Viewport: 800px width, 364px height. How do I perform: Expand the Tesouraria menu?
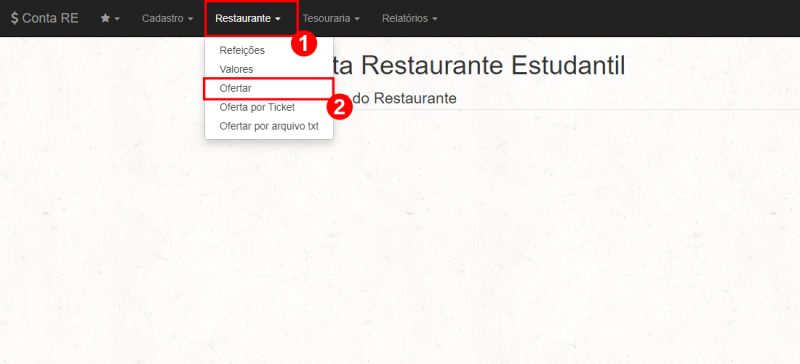[x=331, y=18]
